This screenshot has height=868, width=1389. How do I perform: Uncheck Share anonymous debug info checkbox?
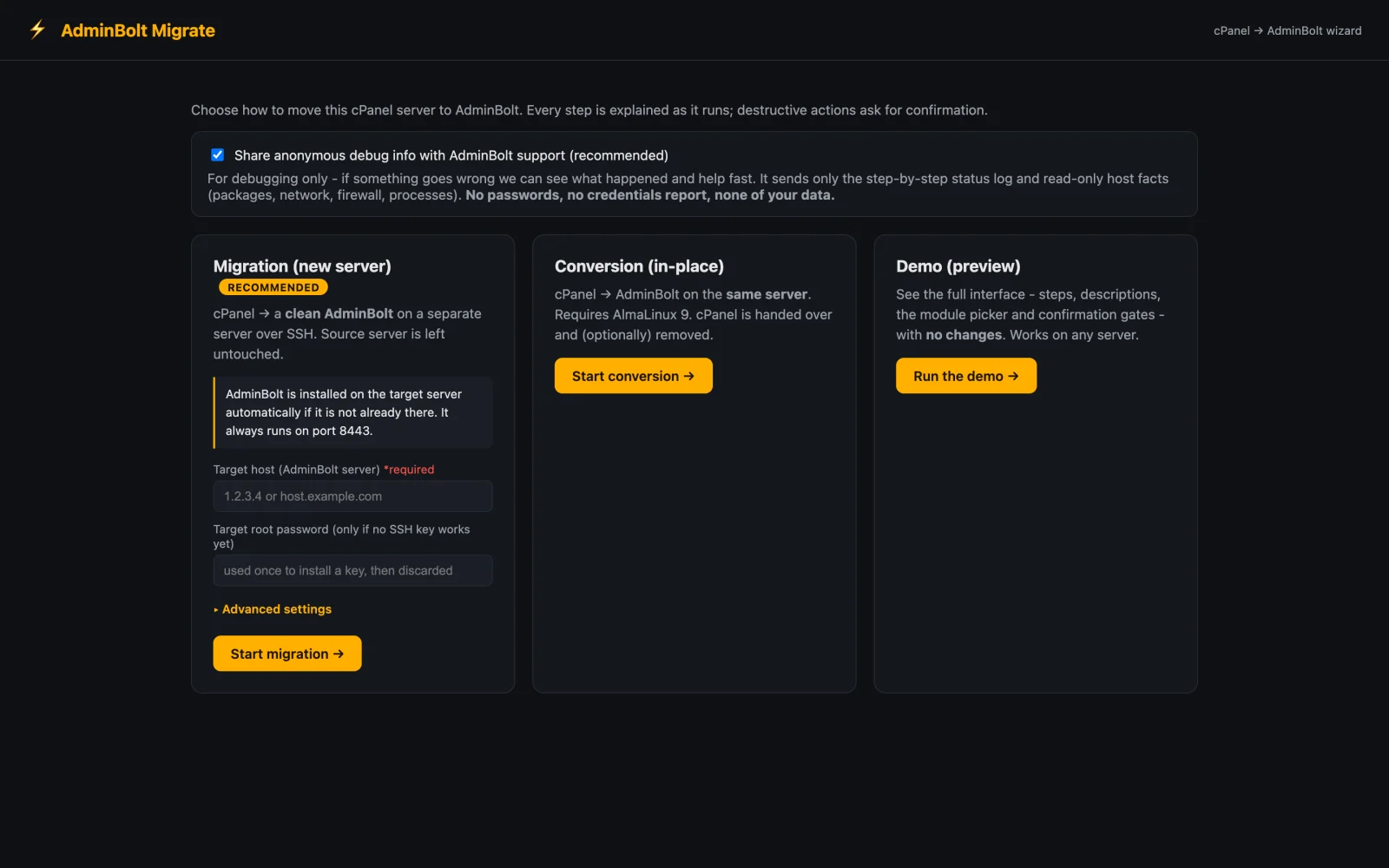(x=217, y=155)
